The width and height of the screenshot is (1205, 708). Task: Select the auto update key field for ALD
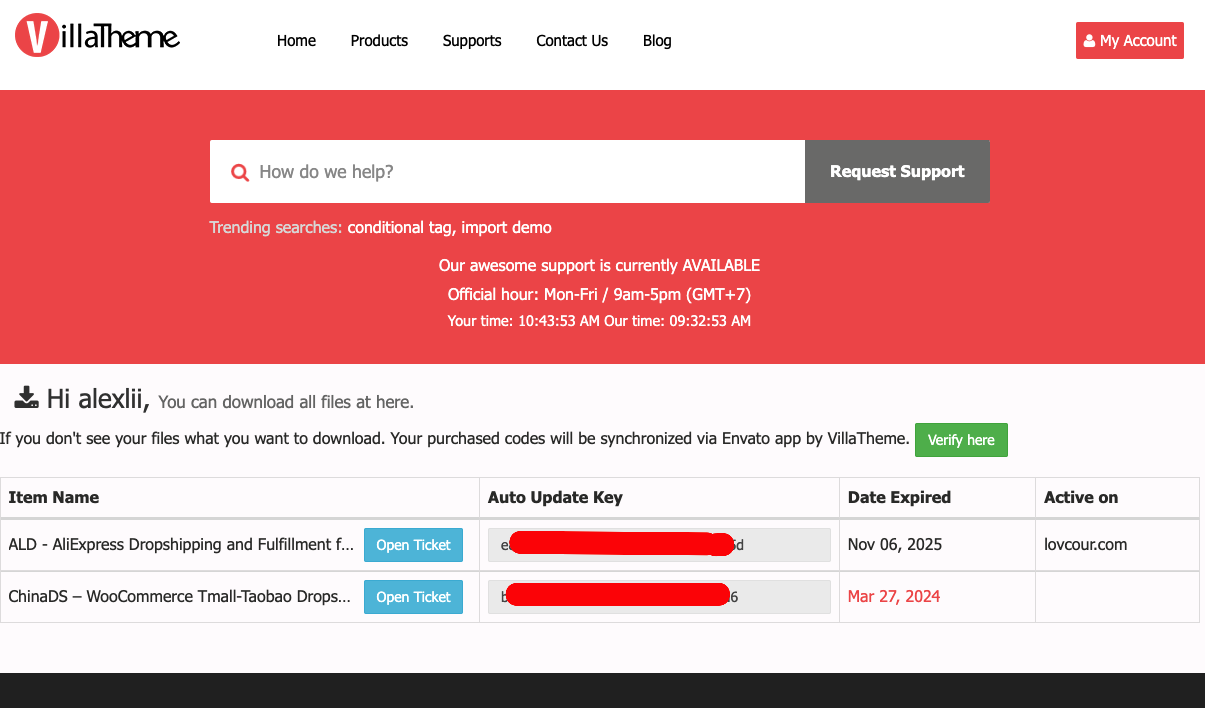tap(659, 545)
